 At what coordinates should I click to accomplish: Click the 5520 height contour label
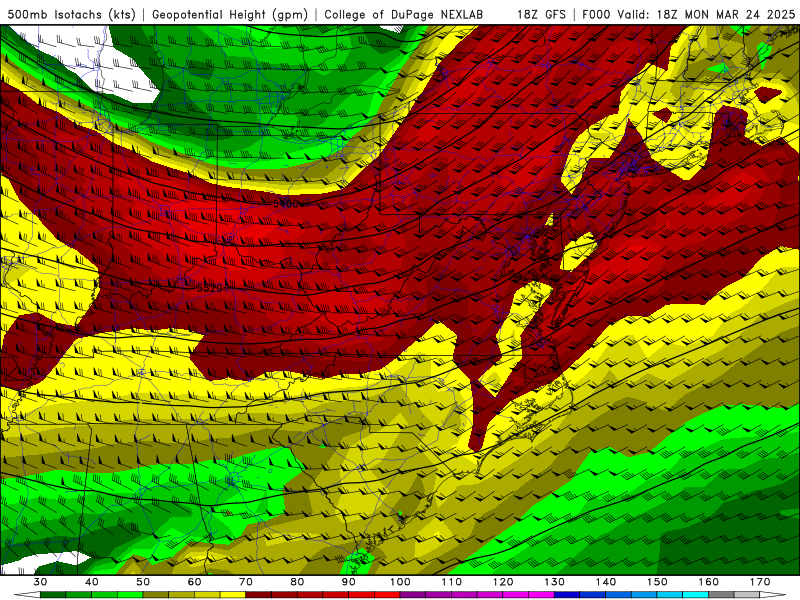[210, 288]
